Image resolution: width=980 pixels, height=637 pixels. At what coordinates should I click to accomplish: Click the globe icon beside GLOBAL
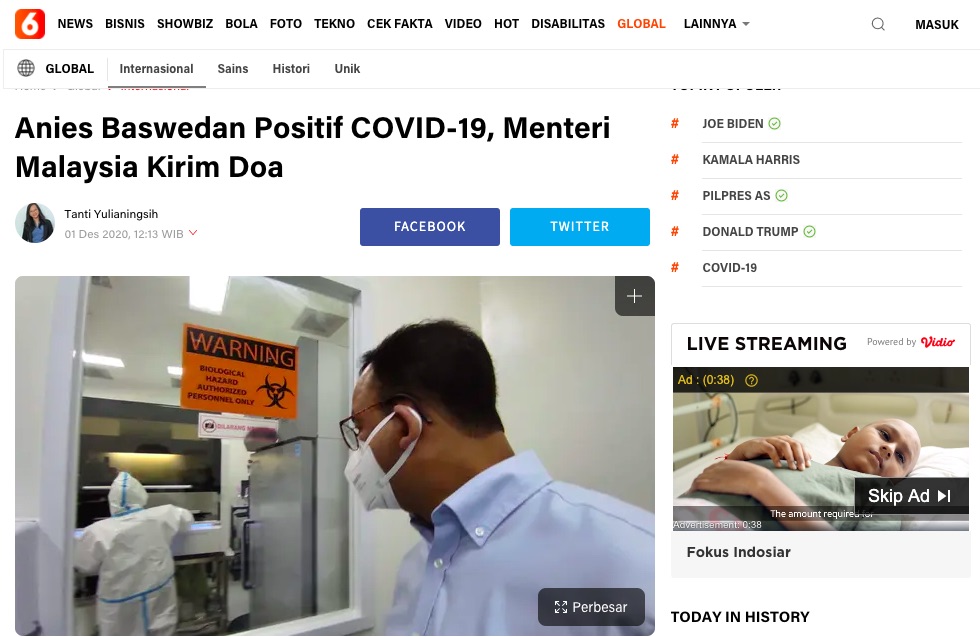(x=26, y=68)
